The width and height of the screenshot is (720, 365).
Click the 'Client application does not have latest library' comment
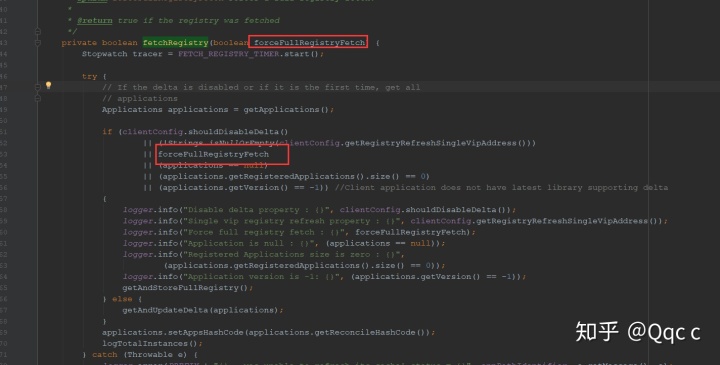click(x=501, y=187)
